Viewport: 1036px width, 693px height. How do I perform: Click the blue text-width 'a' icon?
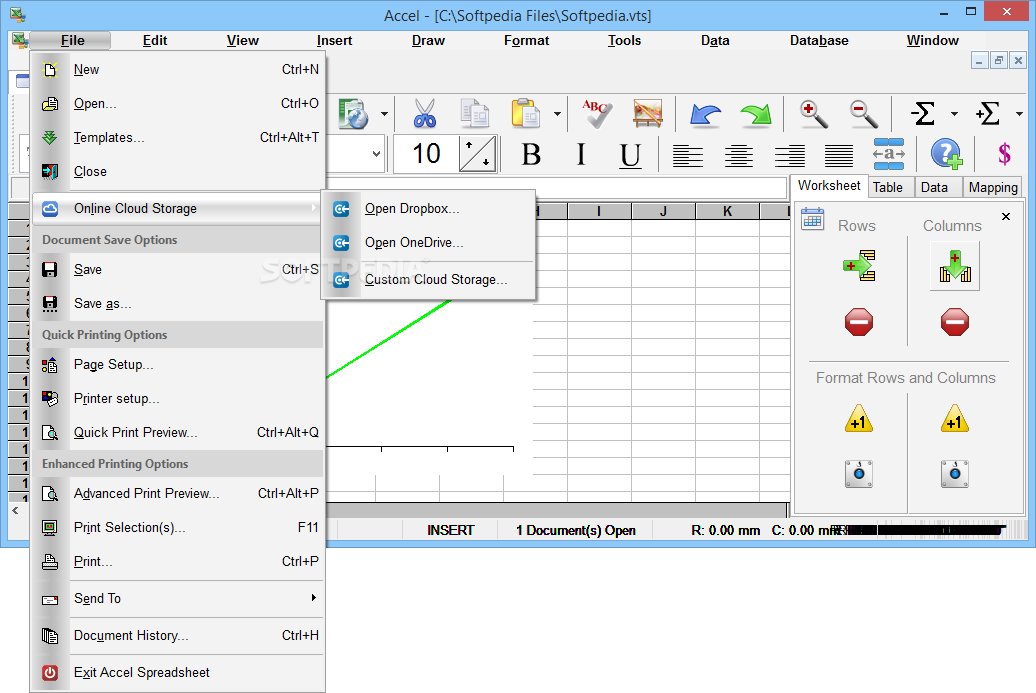coord(889,155)
